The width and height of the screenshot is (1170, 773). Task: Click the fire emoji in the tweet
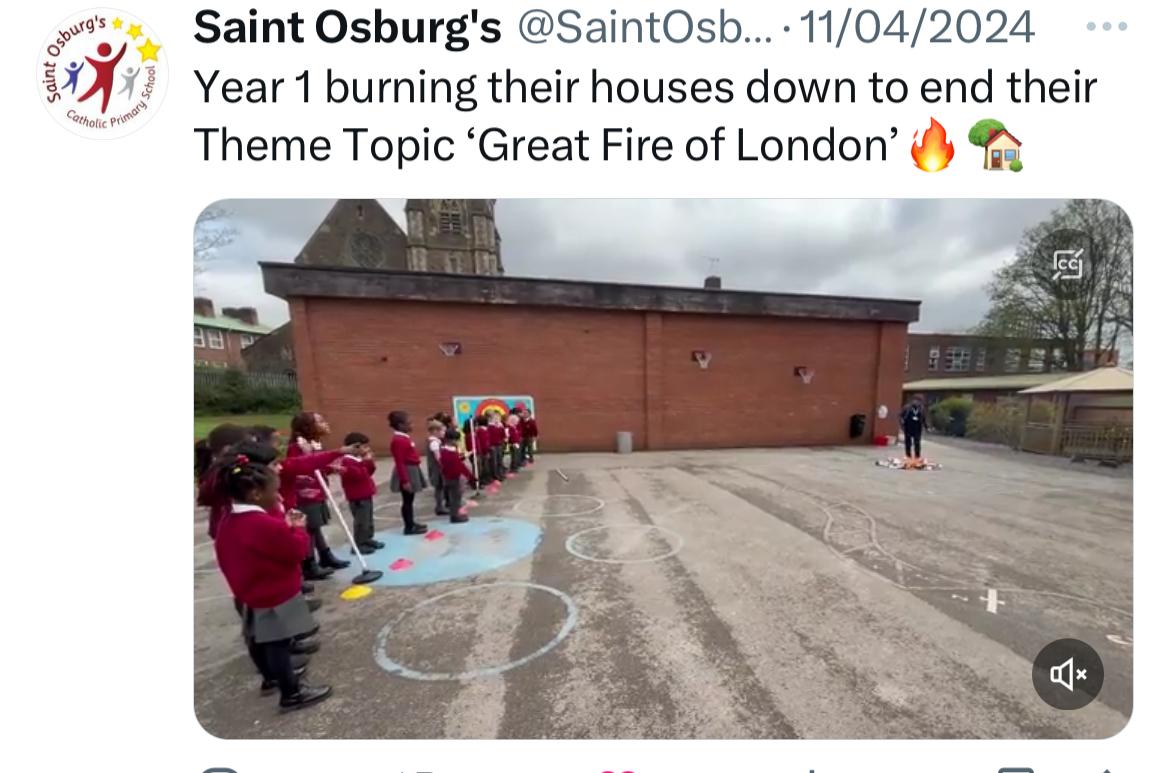[x=932, y=145]
